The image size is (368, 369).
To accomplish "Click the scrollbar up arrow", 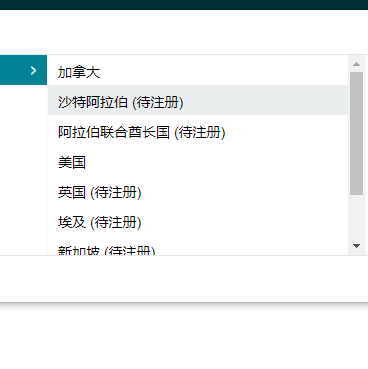I will [x=356, y=64].
